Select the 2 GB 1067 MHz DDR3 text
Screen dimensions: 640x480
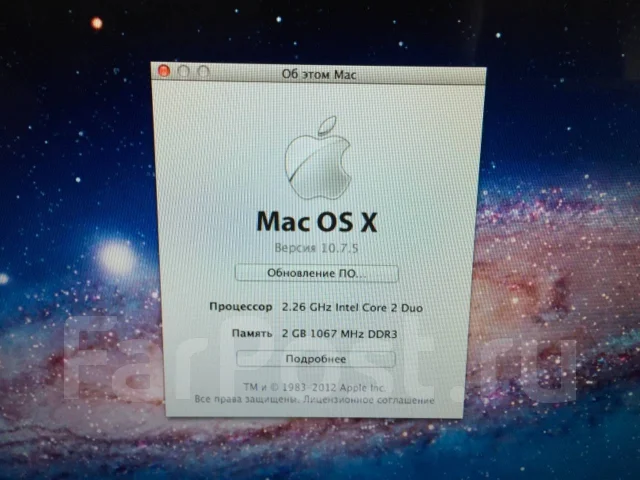click(339, 333)
